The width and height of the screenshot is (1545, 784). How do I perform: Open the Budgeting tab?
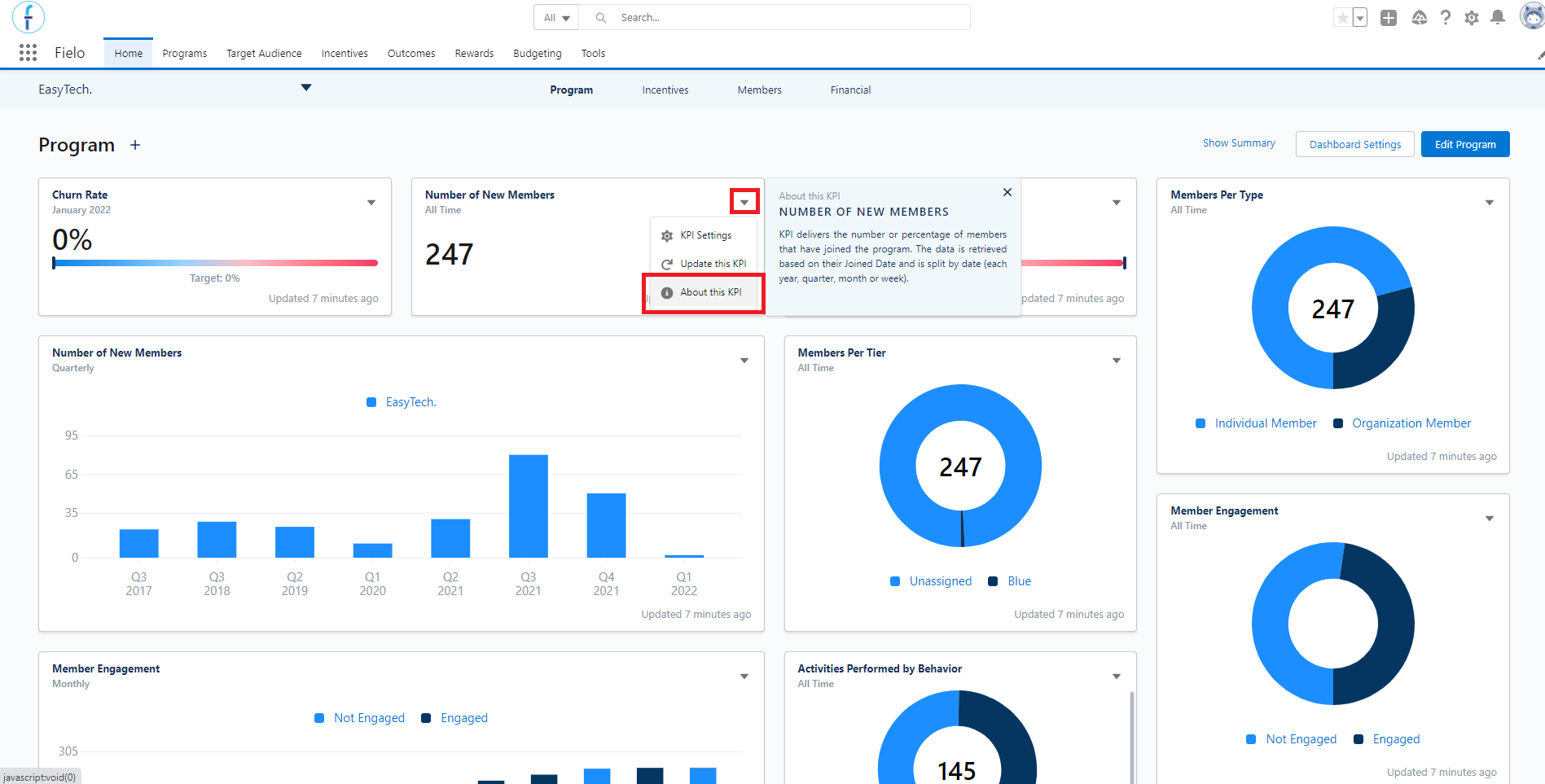(538, 54)
